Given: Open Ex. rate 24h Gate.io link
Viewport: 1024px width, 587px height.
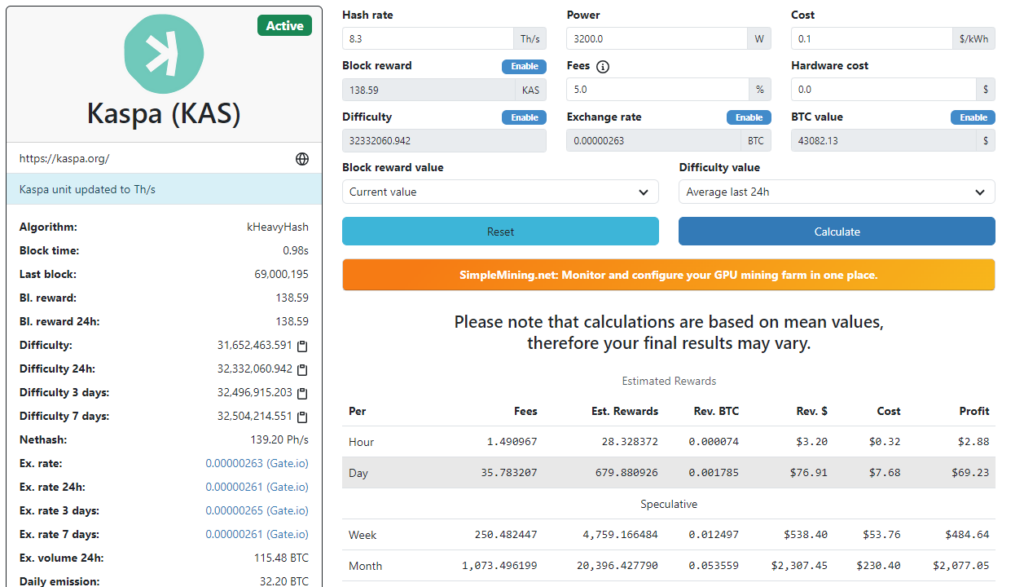Looking at the screenshot, I should 257,486.
